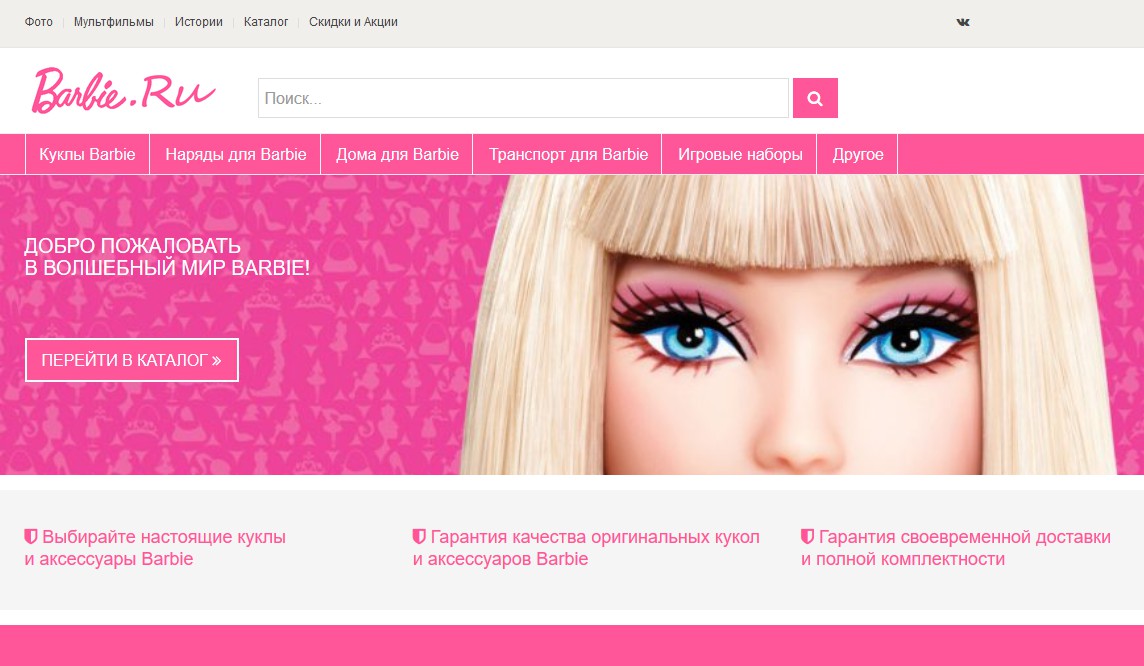Click text "Гарантия своевременной доставки и полной комплектности"

[x=956, y=548]
